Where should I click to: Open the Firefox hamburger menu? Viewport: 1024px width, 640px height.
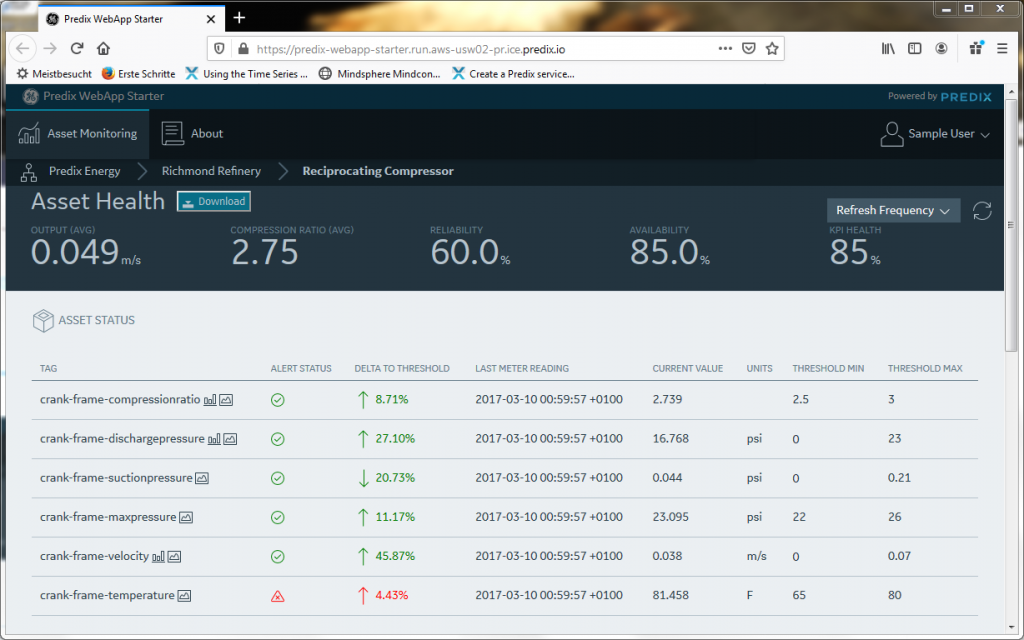tap(1002, 48)
